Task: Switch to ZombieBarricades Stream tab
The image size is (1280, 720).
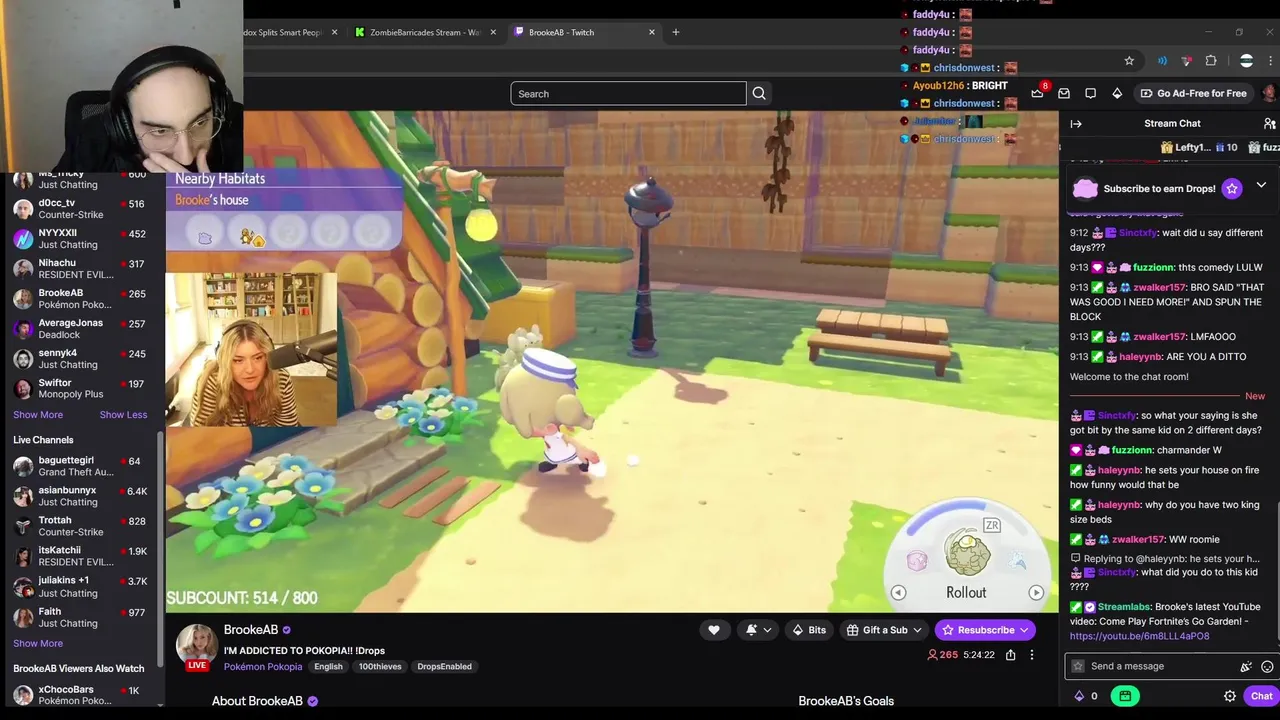Action: (x=423, y=32)
